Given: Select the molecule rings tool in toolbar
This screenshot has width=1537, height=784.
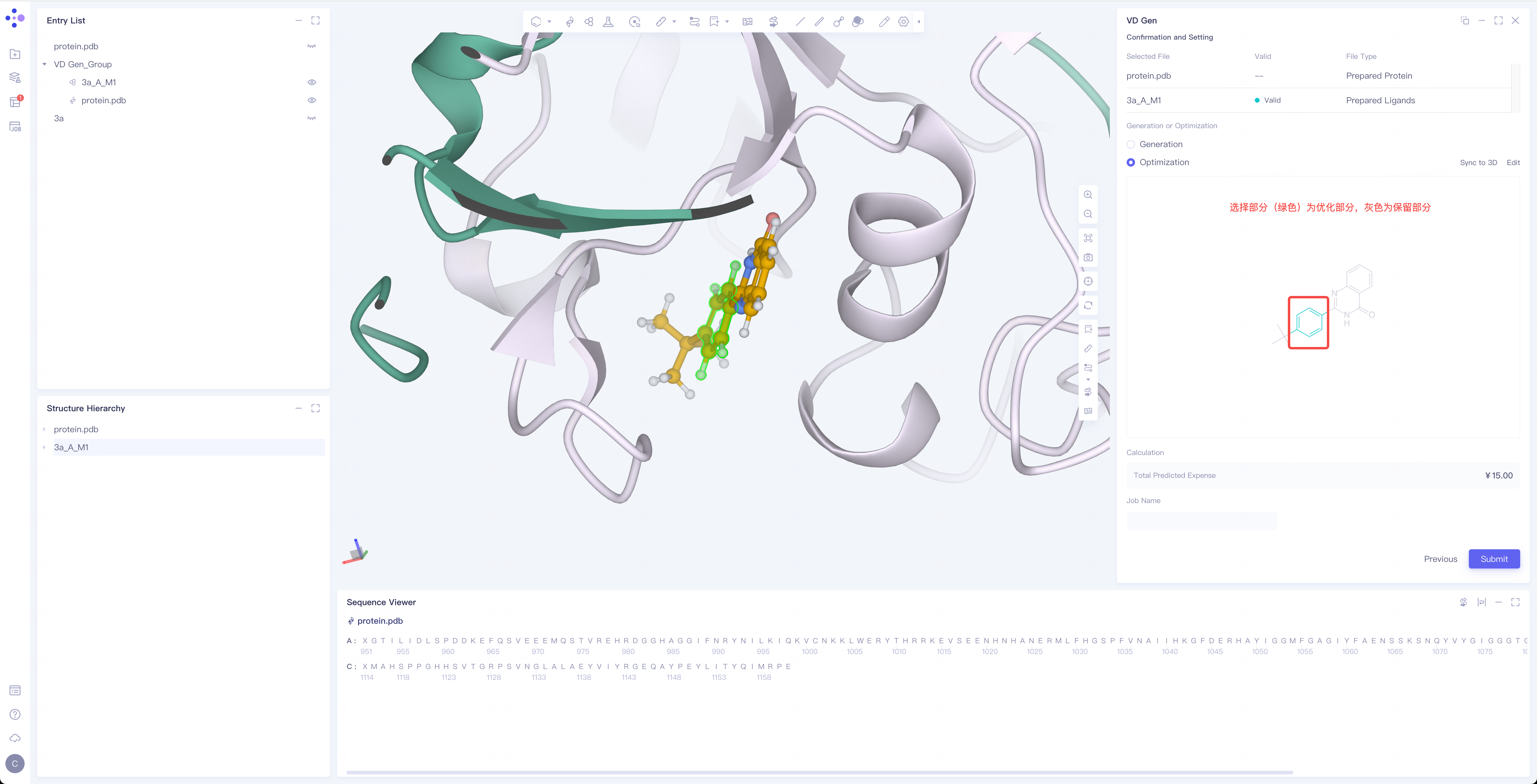Looking at the screenshot, I should (x=589, y=22).
